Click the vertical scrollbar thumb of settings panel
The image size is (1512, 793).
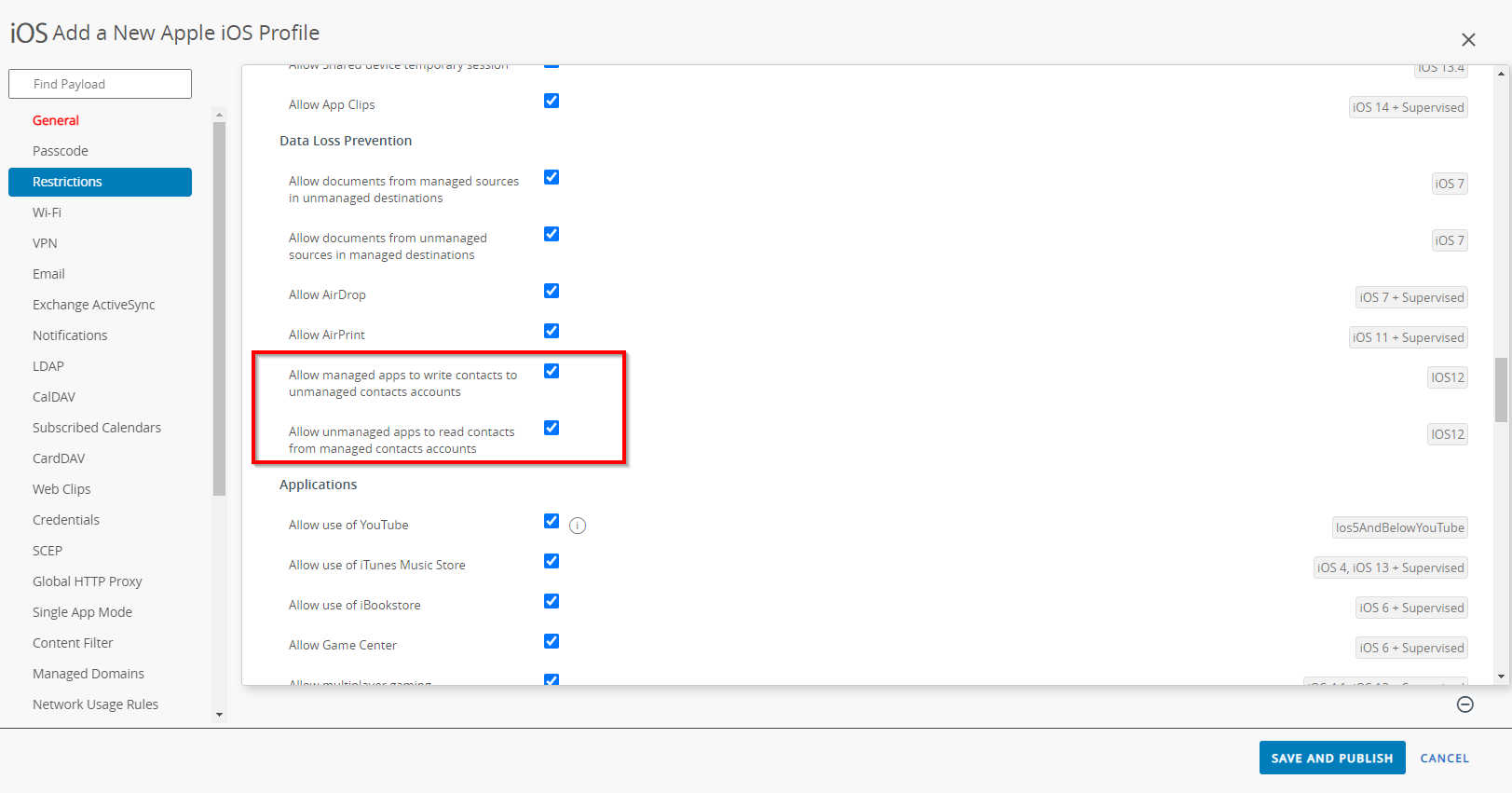pos(1501,390)
